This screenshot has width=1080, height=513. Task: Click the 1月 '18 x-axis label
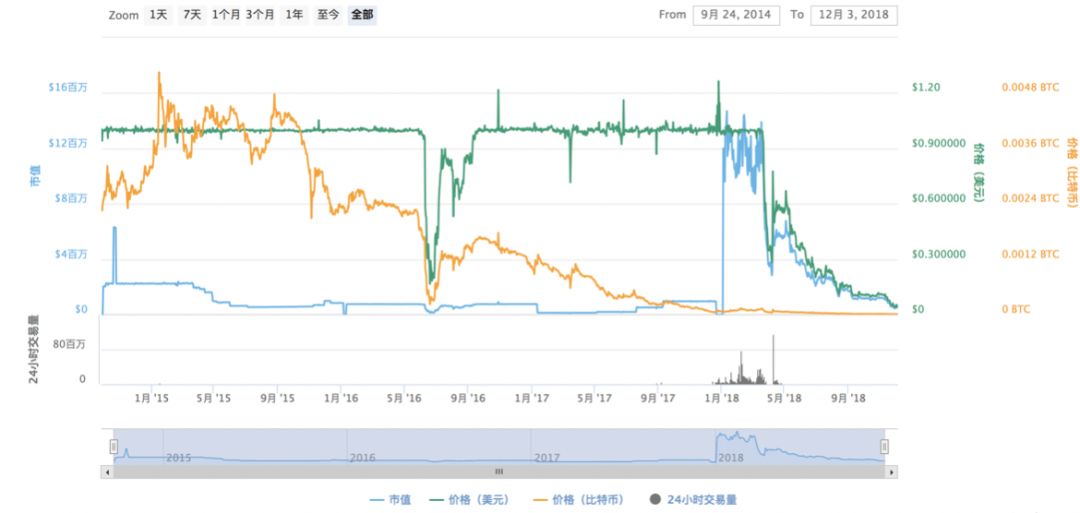coord(722,398)
